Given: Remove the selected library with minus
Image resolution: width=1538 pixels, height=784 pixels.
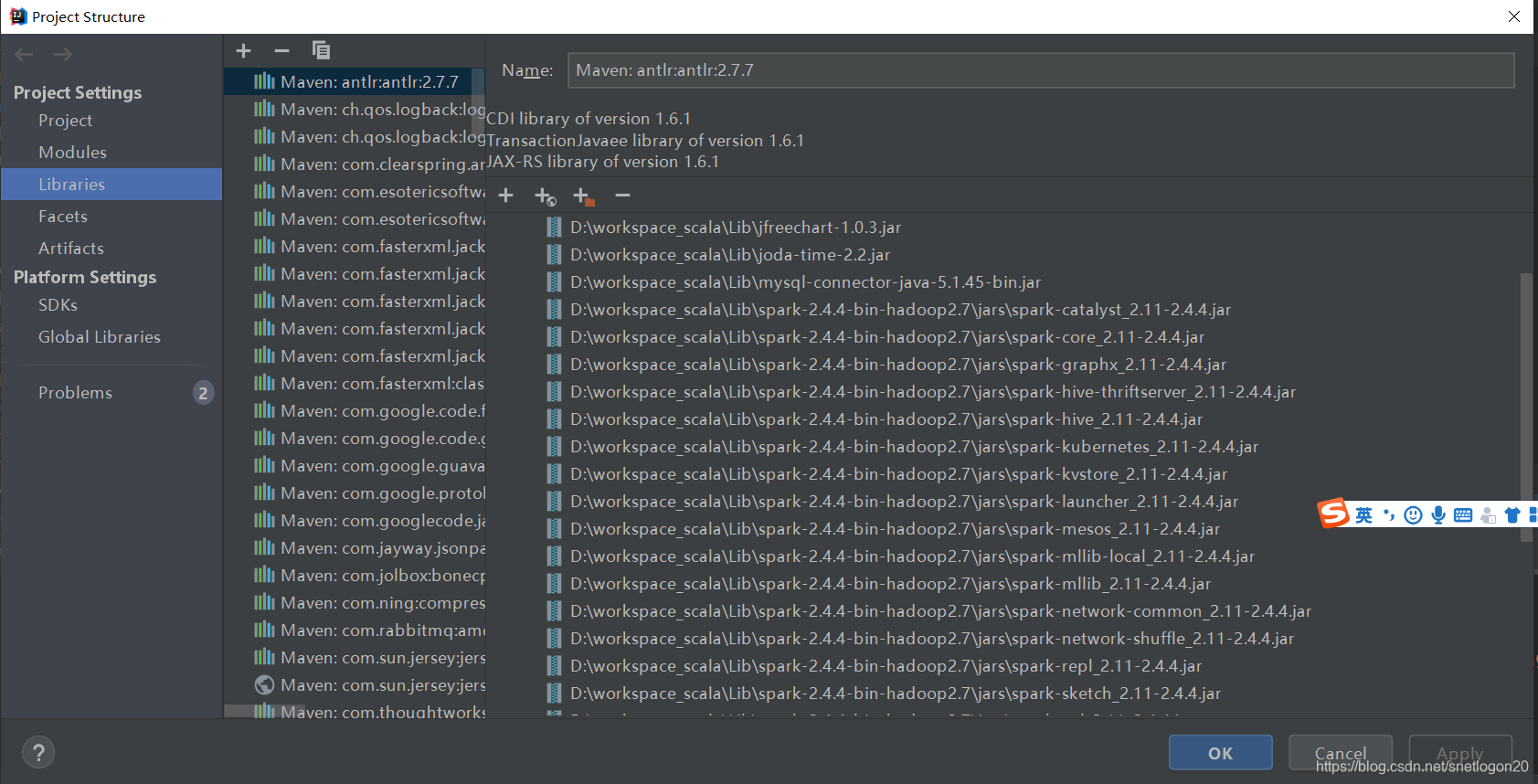Looking at the screenshot, I should tap(281, 50).
